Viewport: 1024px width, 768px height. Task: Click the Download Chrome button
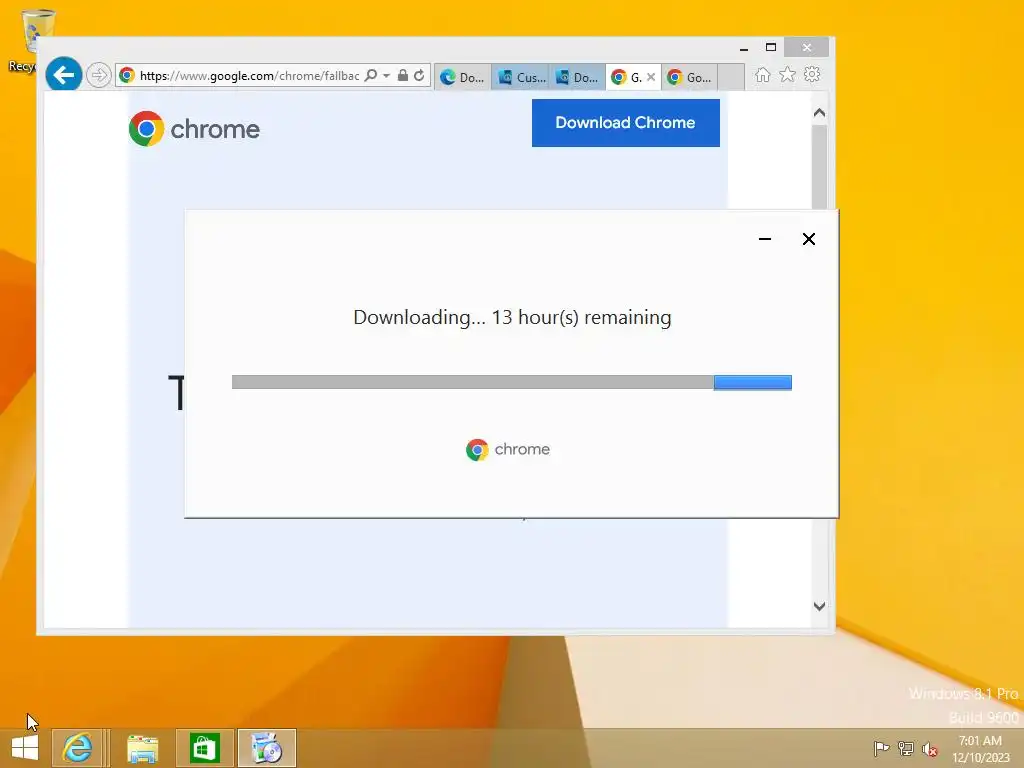pos(626,123)
